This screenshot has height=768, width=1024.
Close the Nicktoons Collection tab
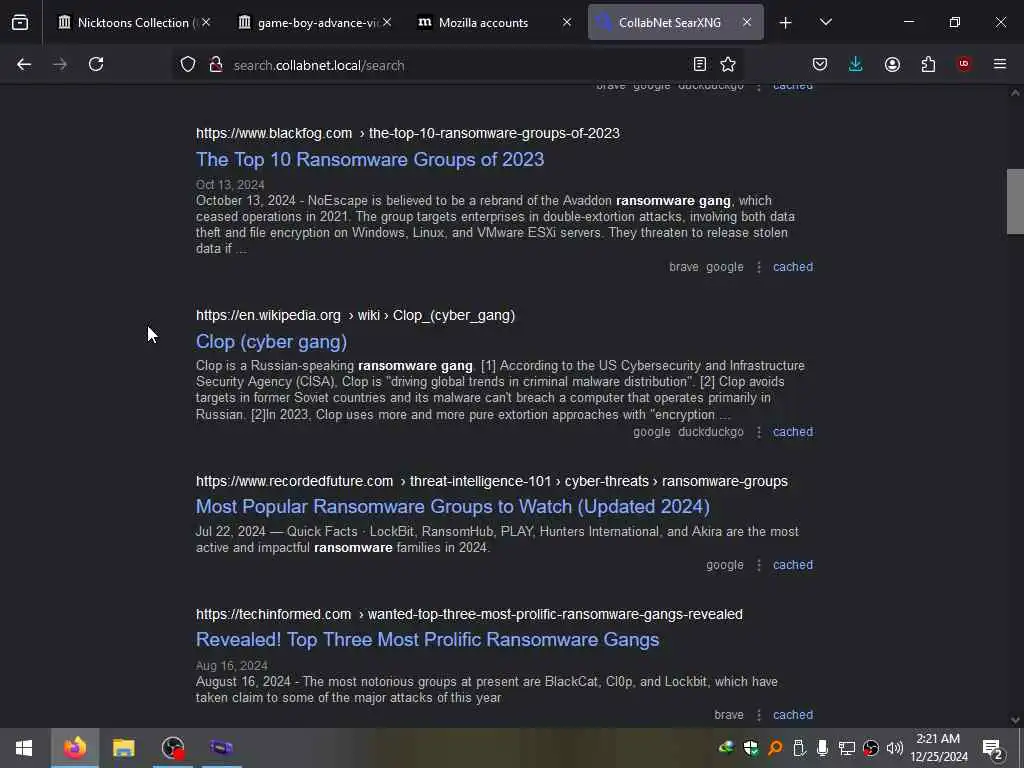coord(206,23)
